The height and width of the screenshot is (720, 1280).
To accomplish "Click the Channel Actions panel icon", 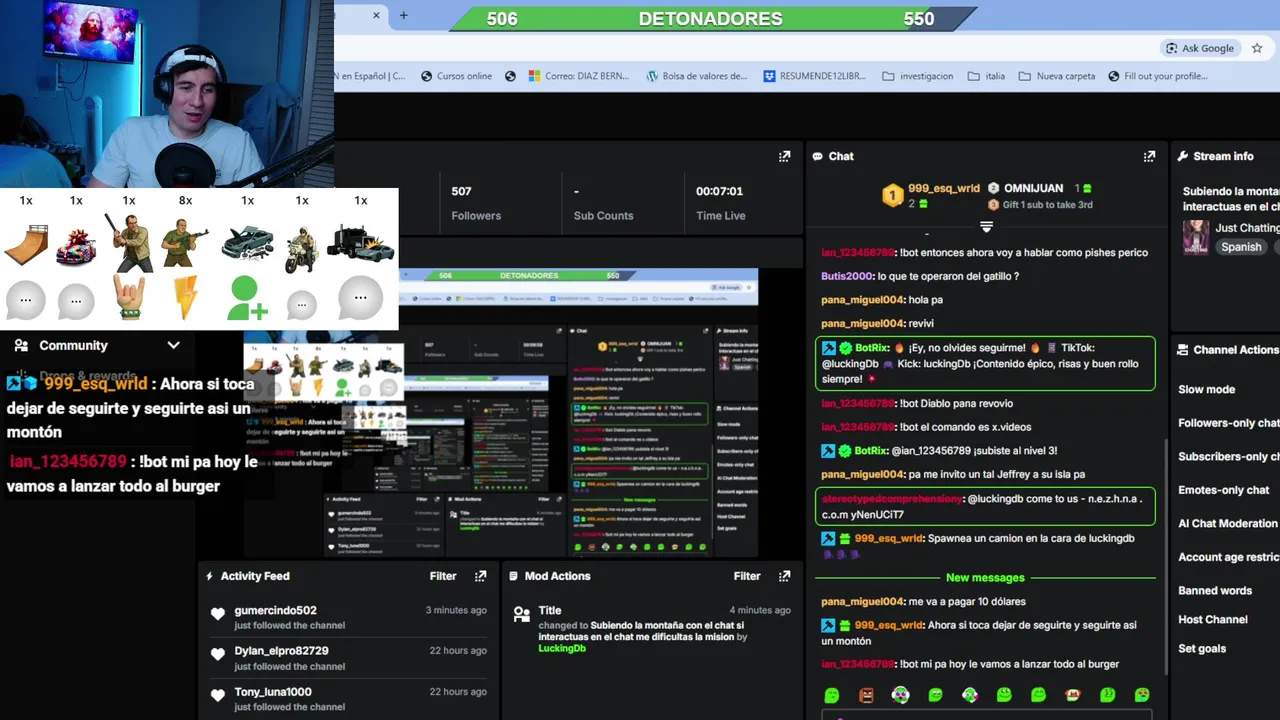I will (x=1183, y=350).
